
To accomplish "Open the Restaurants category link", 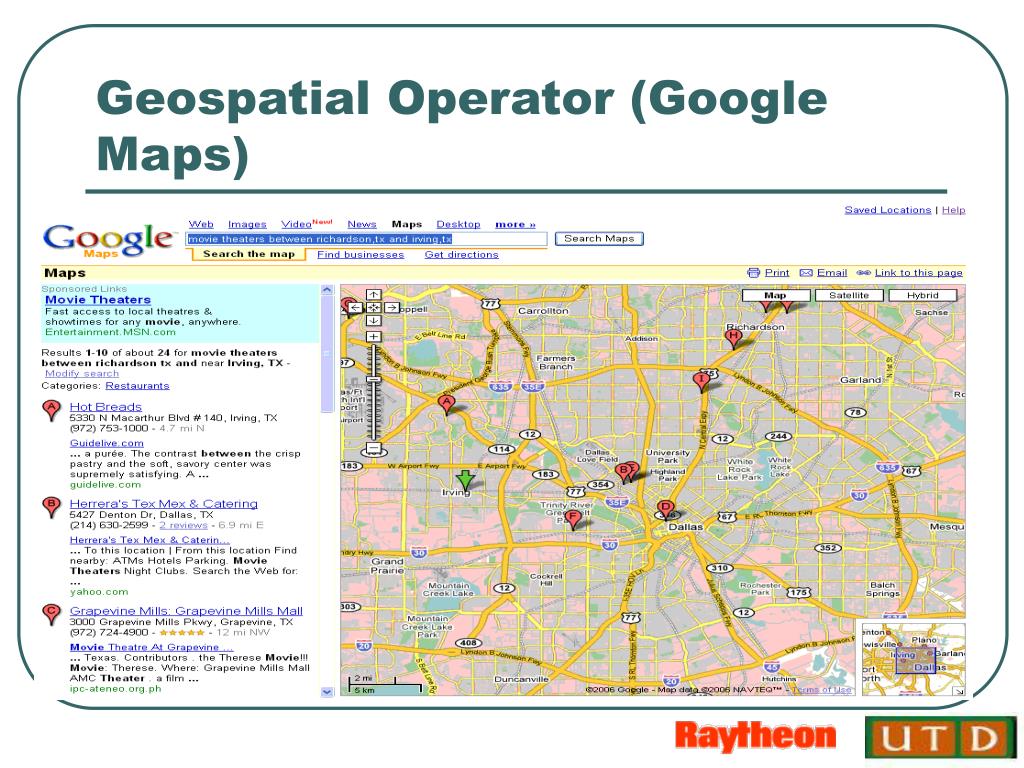I will click(x=137, y=385).
